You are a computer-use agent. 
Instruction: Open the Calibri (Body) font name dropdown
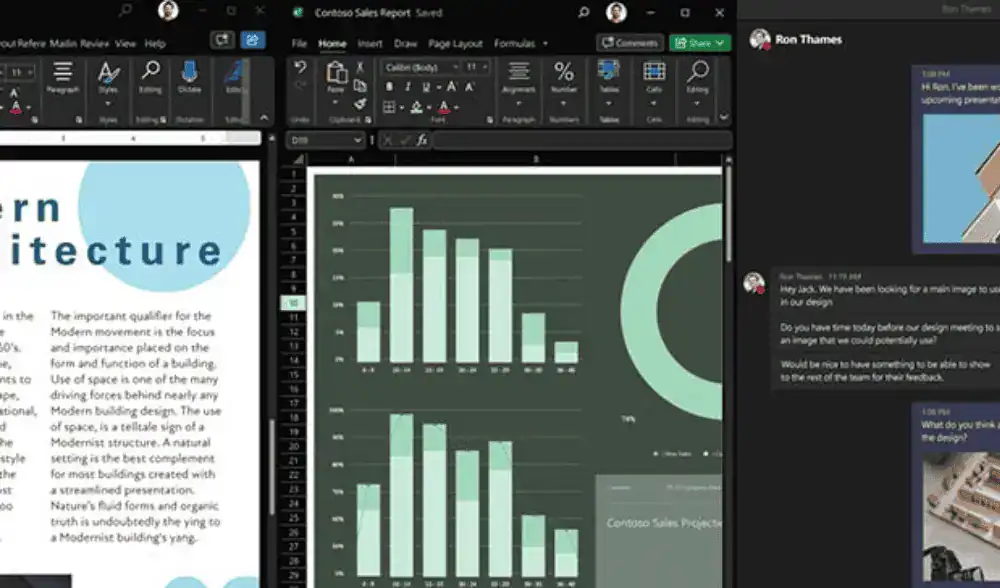(x=455, y=67)
